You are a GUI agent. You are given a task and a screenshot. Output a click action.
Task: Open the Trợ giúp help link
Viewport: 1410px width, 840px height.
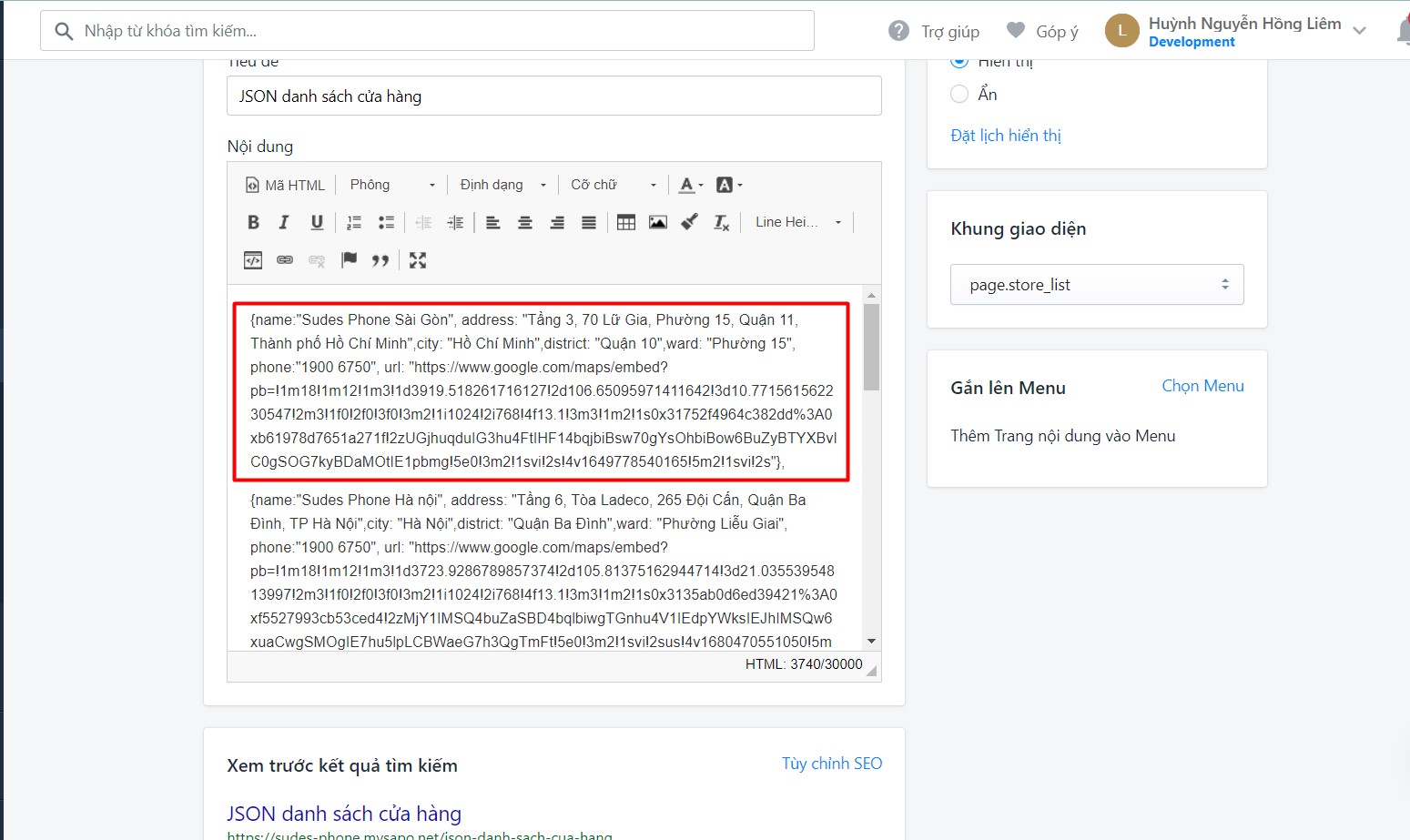tap(950, 32)
